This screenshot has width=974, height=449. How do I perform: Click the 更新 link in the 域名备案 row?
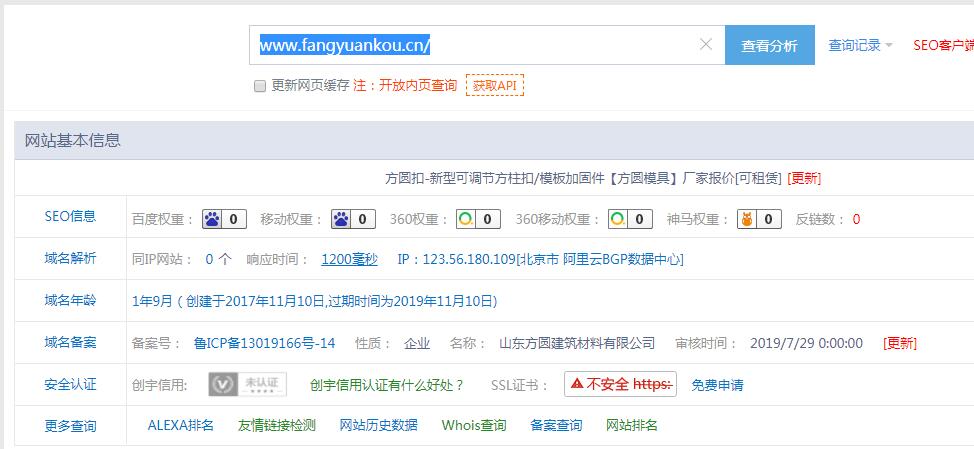click(899, 343)
